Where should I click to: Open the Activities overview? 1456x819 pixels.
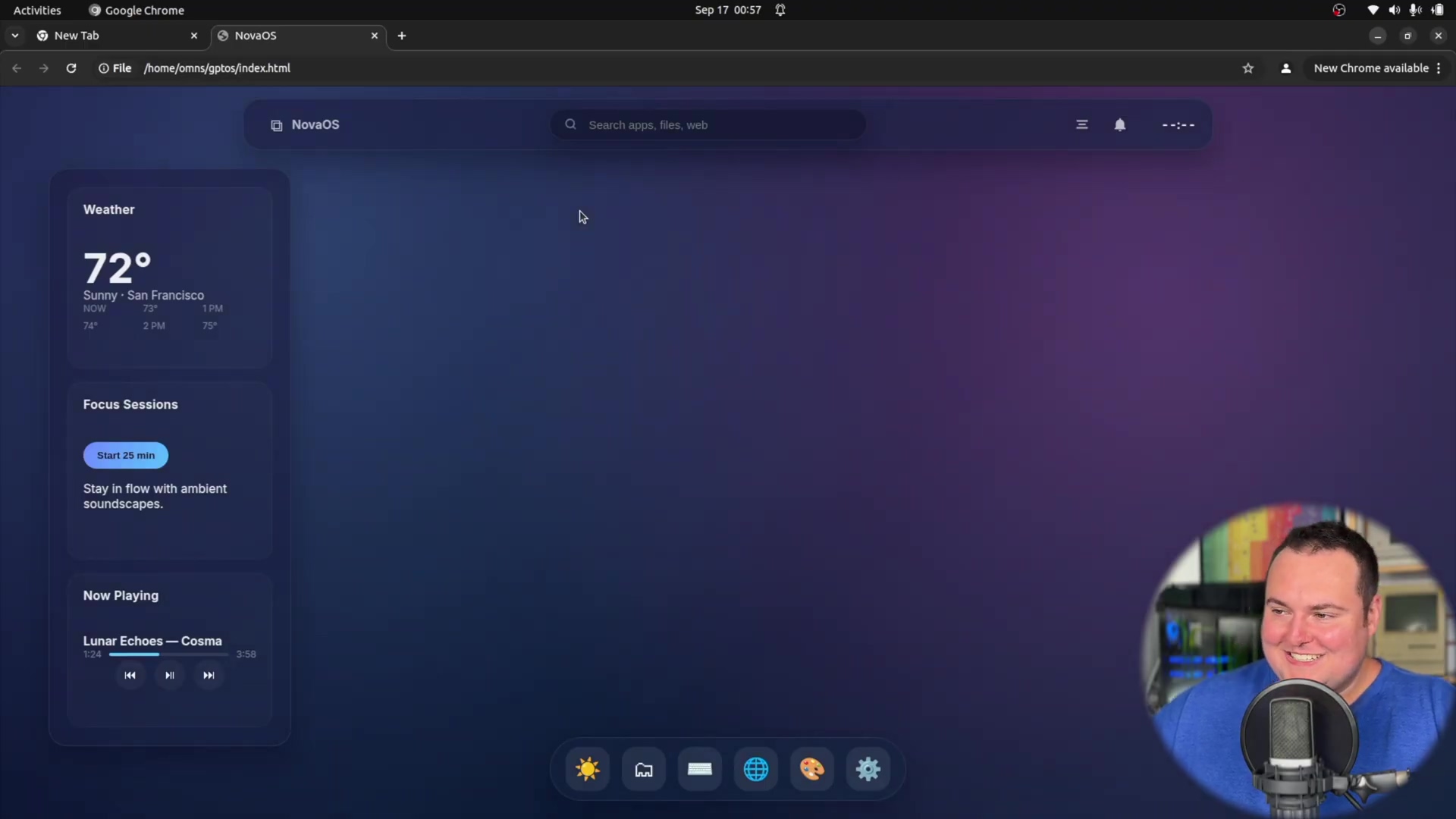click(37, 10)
